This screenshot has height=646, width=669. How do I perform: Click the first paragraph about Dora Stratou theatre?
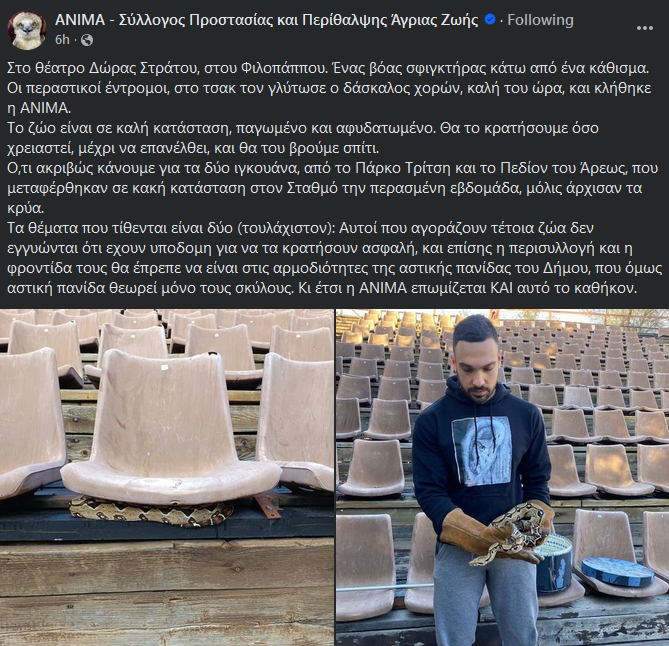click(329, 88)
